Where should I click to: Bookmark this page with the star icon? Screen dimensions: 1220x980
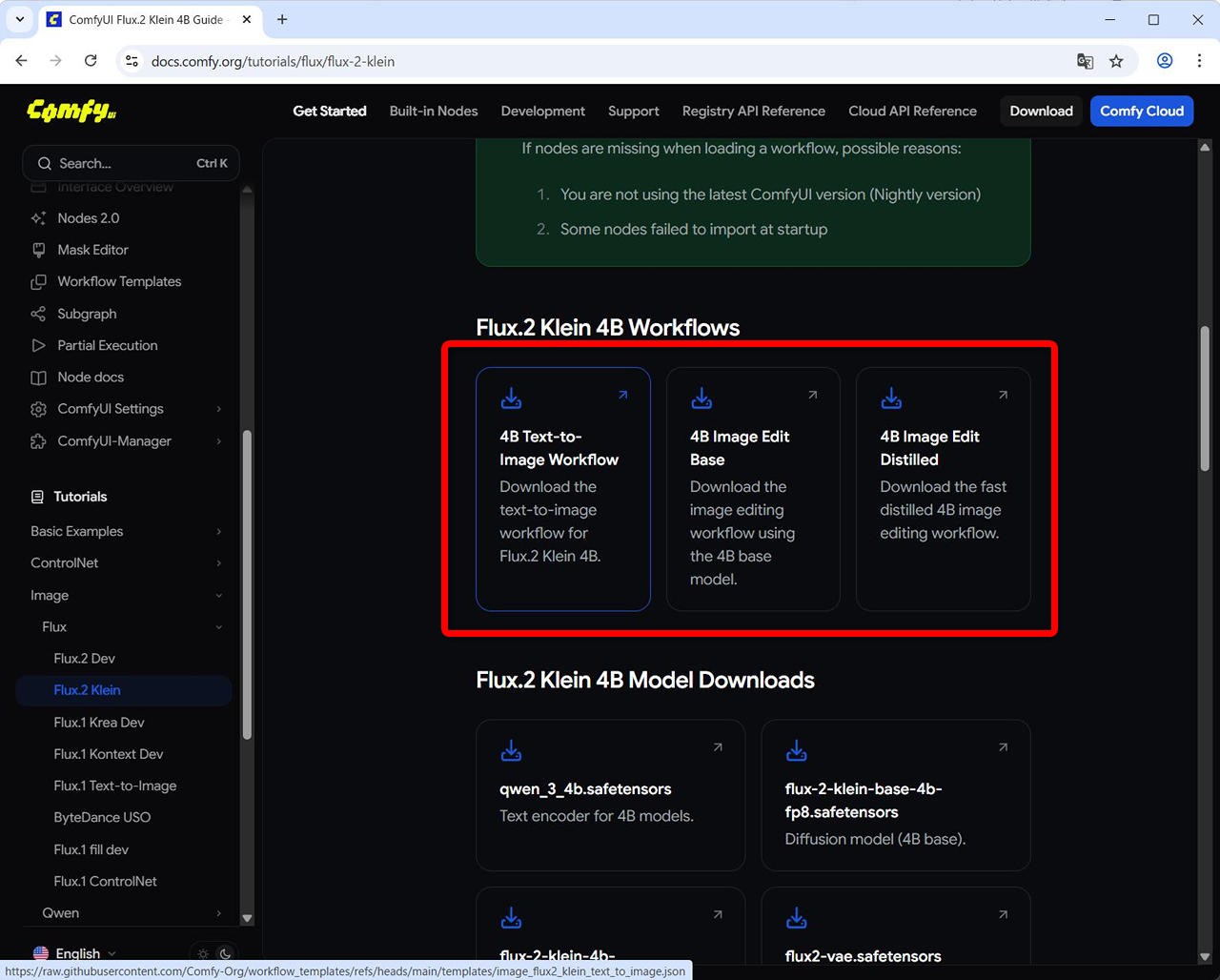tap(1116, 61)
